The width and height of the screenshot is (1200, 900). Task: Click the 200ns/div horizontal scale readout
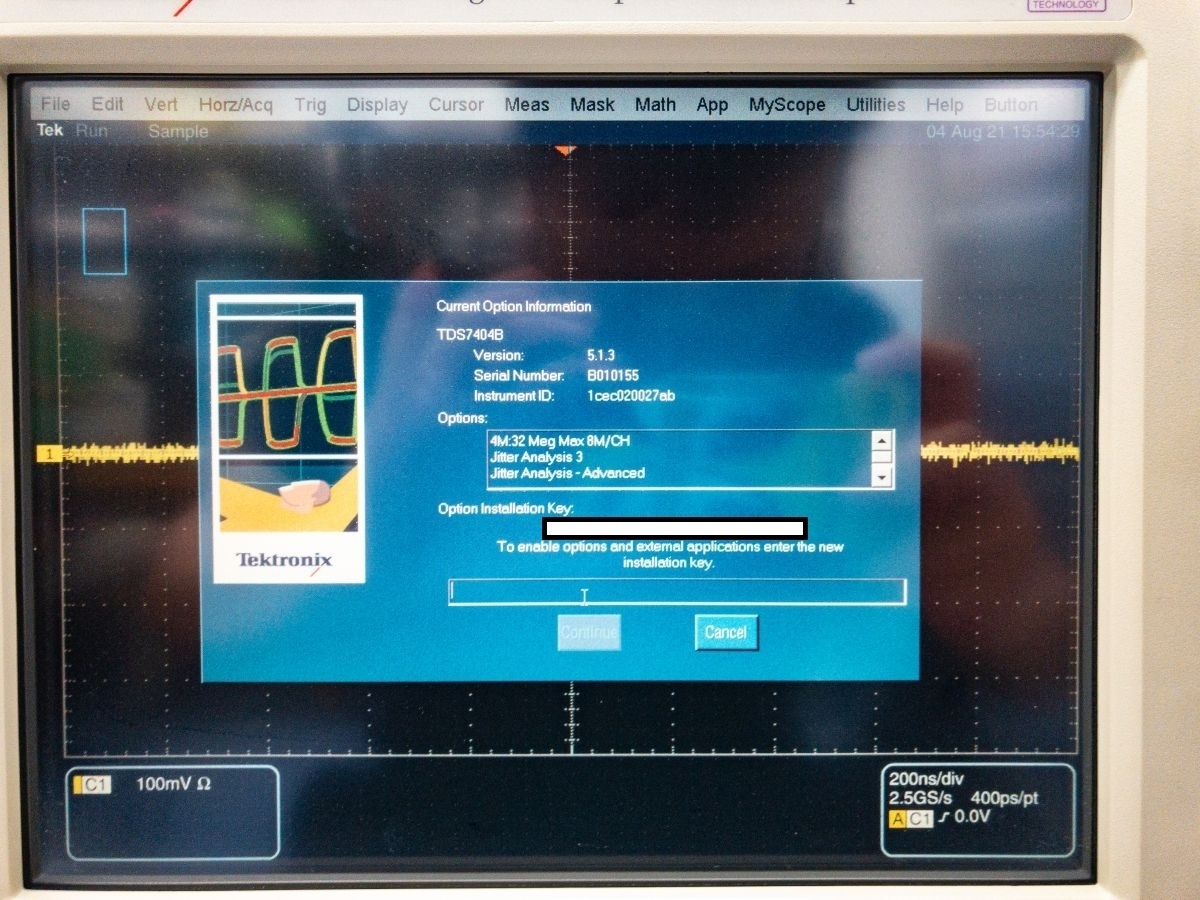[928, 779]
